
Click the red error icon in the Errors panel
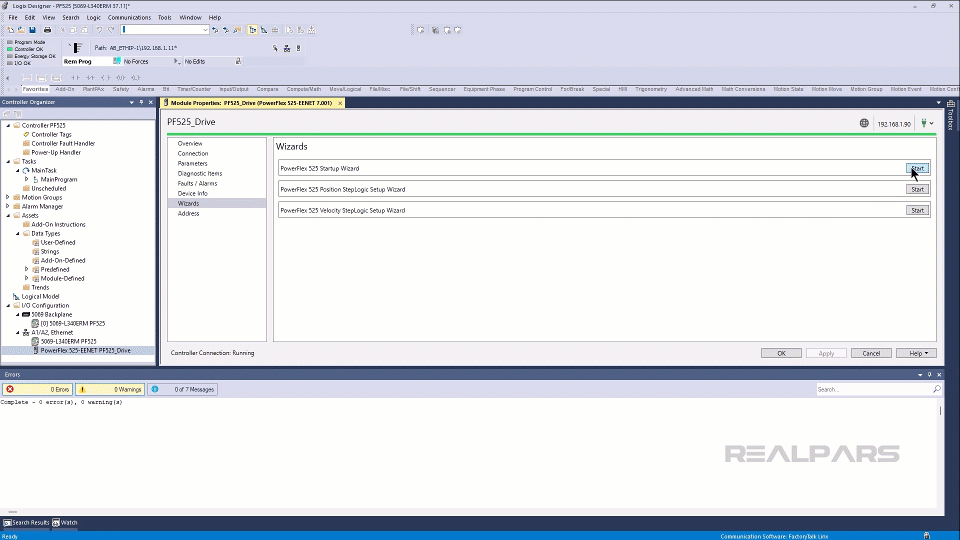10,389
